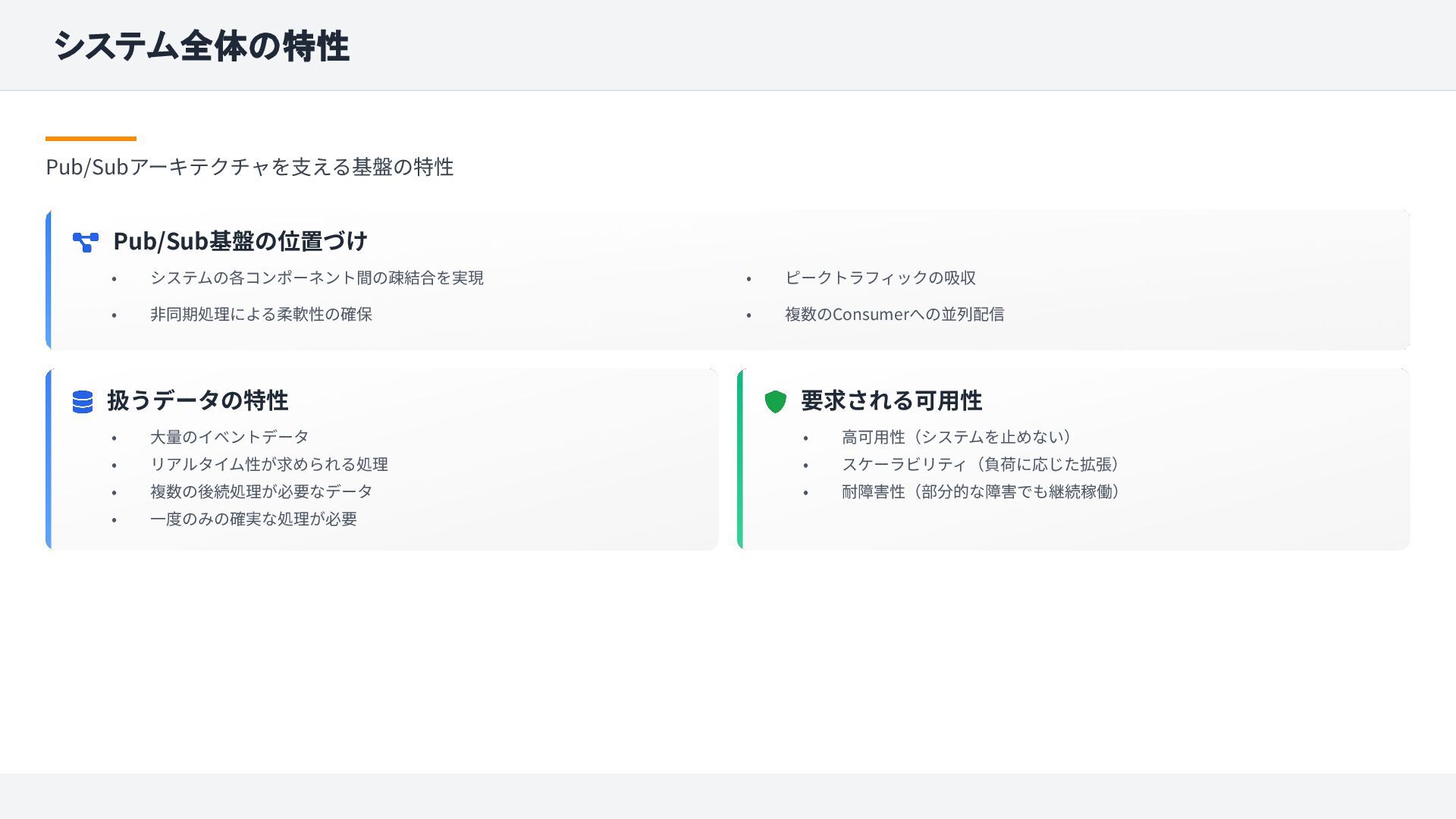This screenshot has width=1456, height=819.
Task: Select bullet システムの各コンポーネント間の疎結合を実現
Action: pyautogui.click(x=316, y=278)
